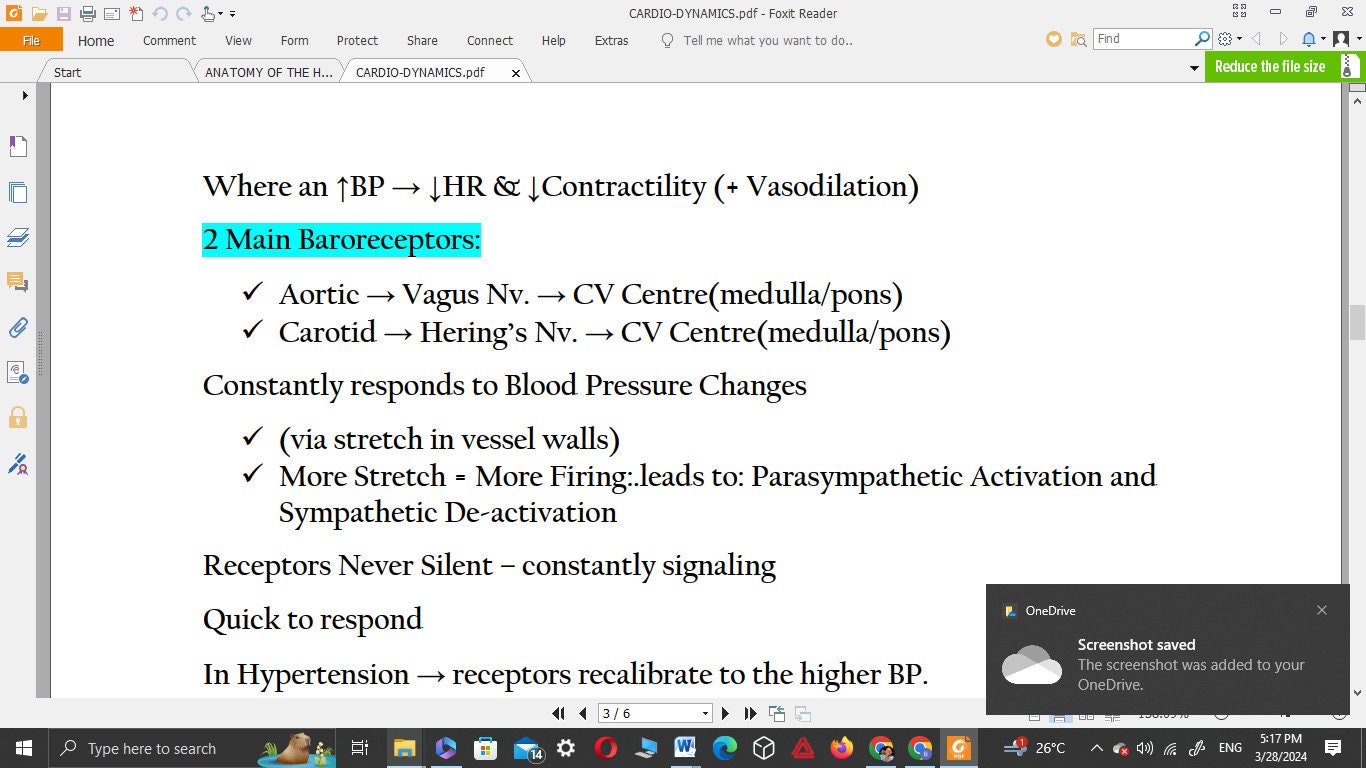Switch to the Comment ribbon tab
Image resolution: width=1366 pixels, height=768 pixels.
tap(169, 40)
